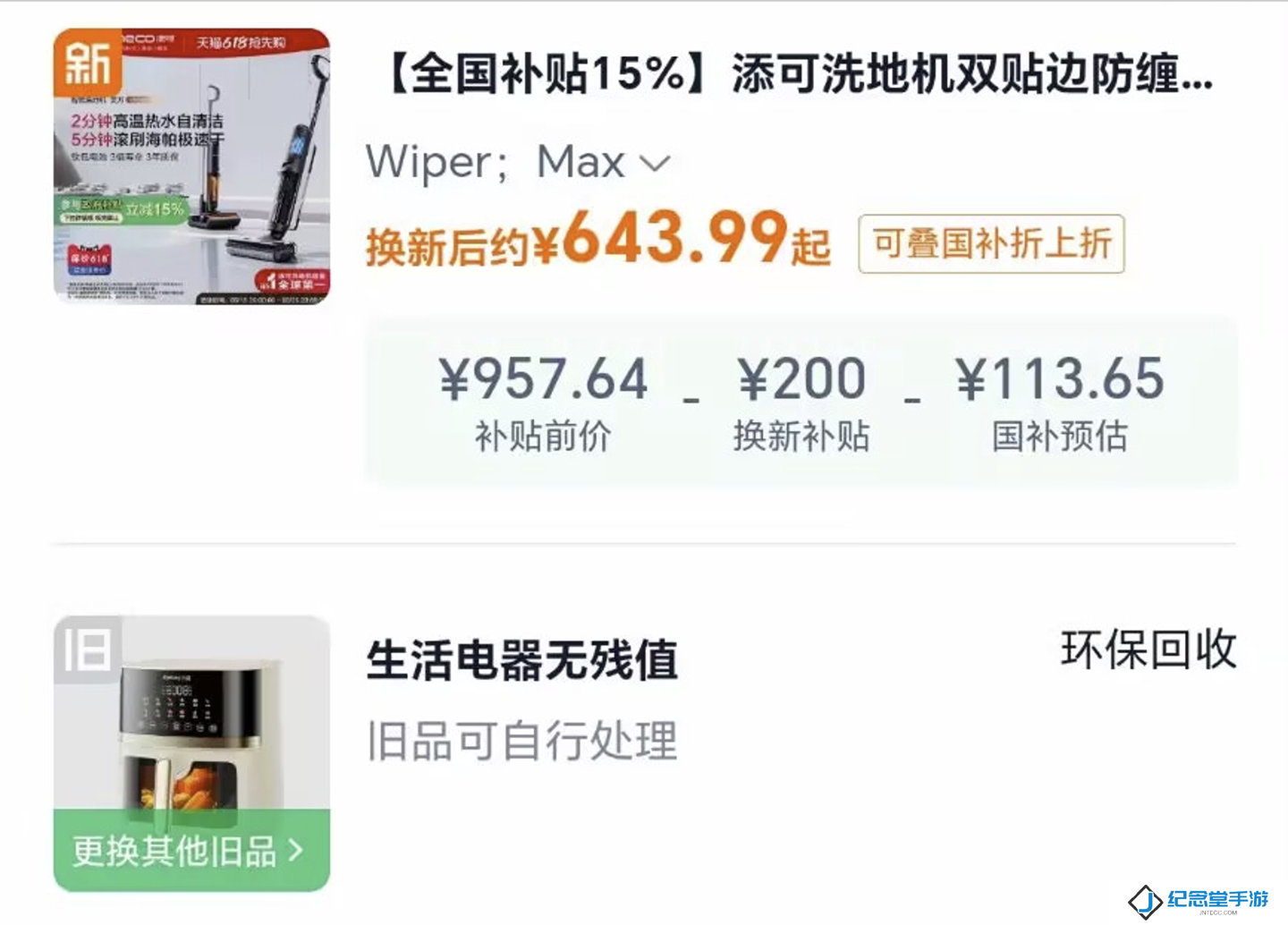Tap the orange 新 badge on product image

89,64
